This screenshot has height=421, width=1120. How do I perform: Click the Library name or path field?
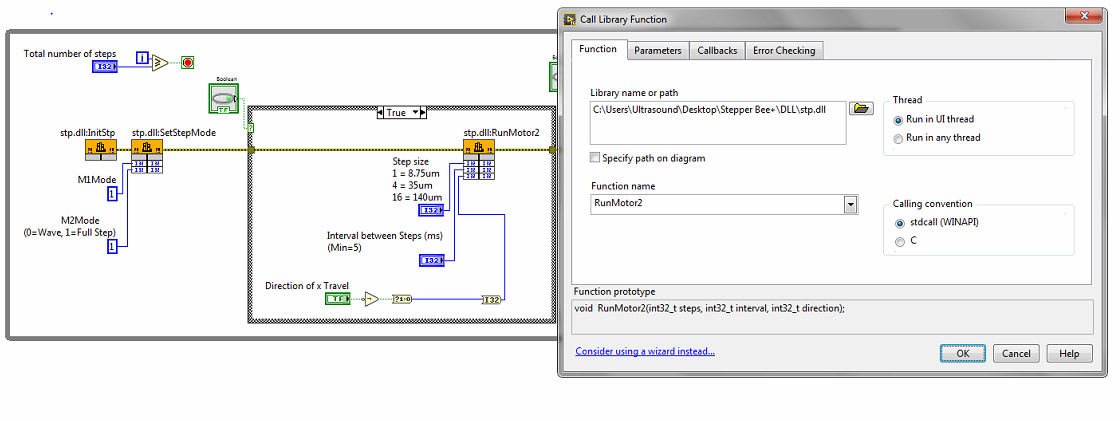click(x=718, y=123)
